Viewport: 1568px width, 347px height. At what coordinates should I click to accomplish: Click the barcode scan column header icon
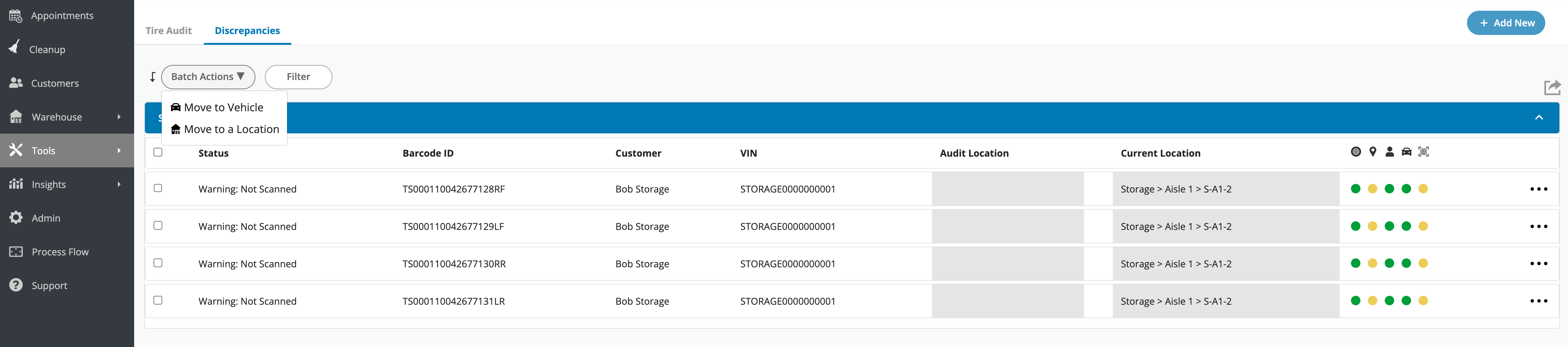coord(1423,152)
